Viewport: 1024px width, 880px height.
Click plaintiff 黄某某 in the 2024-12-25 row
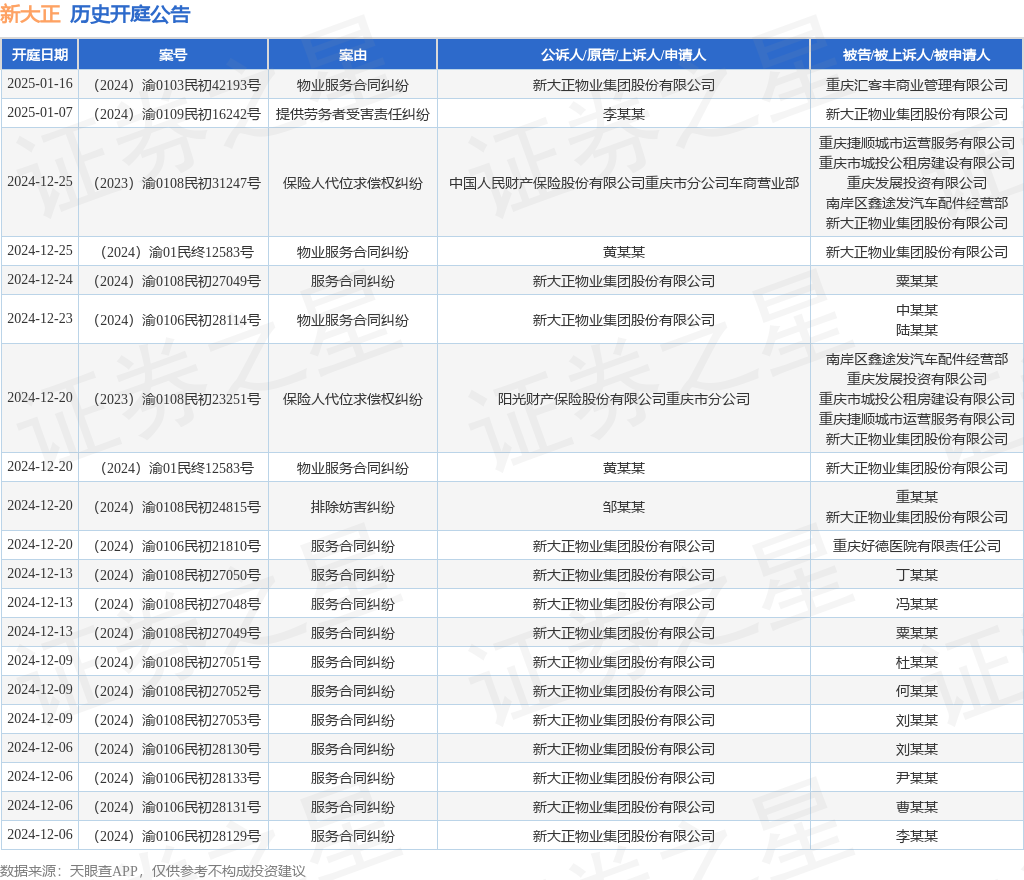pos(624,252)
